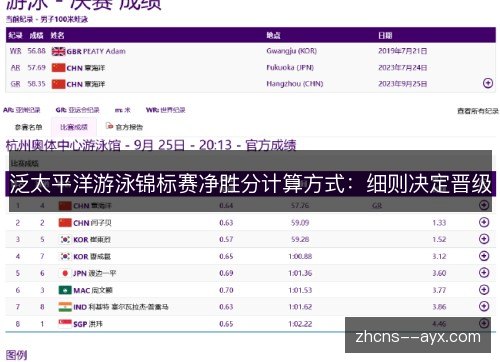
Task: Click the 0.57 reaction time
Action: pyautogui.click(x=226, y=239)
